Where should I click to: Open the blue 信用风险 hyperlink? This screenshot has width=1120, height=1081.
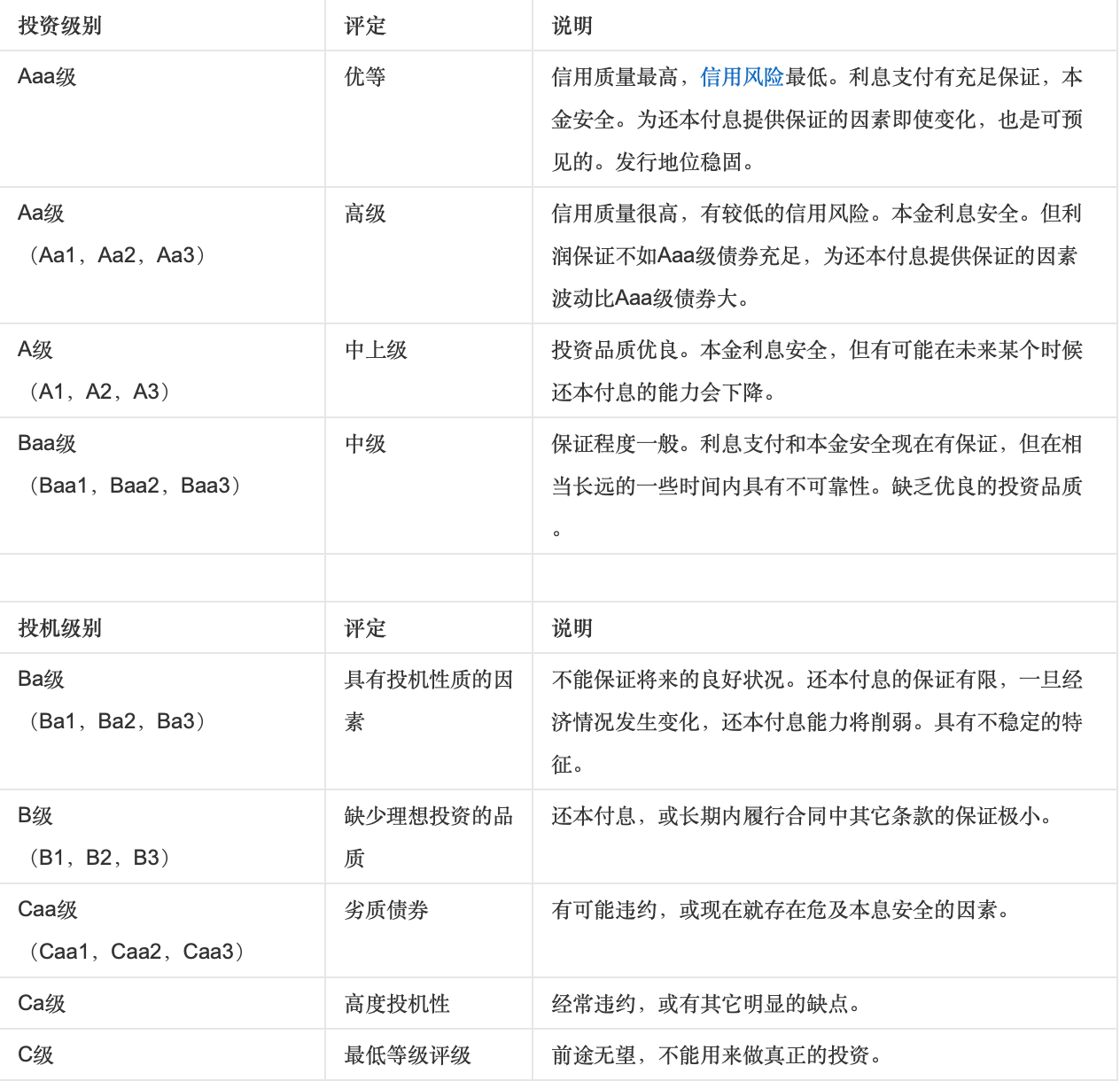pos(742,77)
